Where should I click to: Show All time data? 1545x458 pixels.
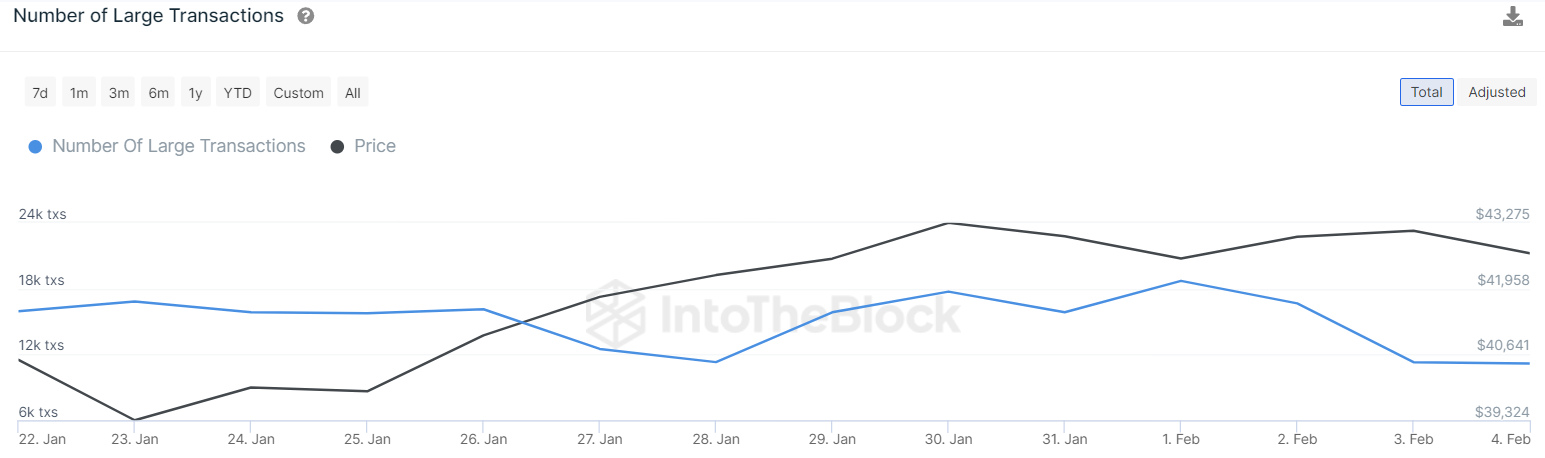352,93
